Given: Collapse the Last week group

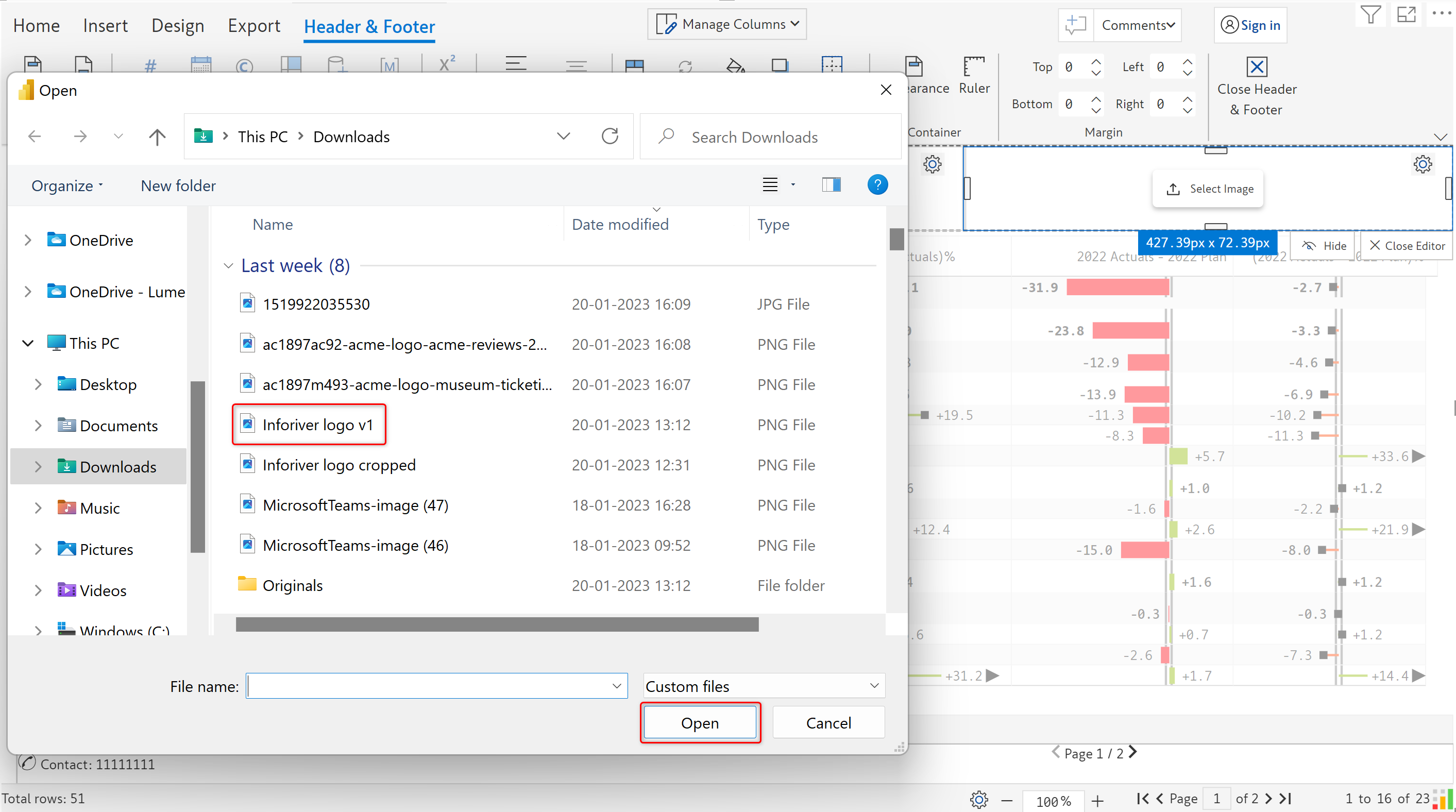Looking at the screenshot, I should click(x=228, y=265).
